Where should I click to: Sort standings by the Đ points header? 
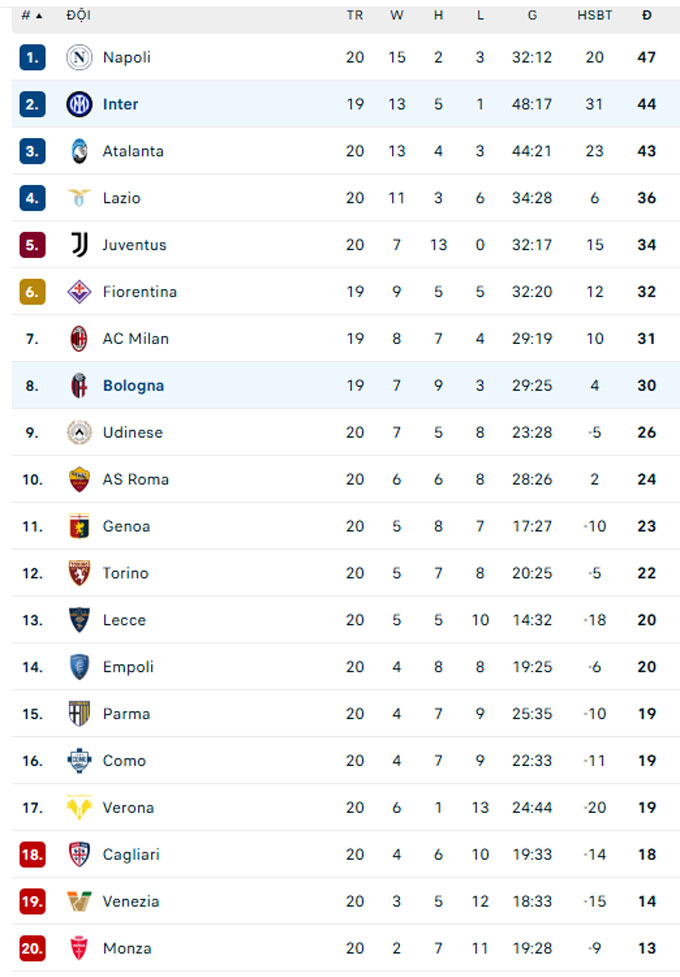(x=647, y=16)
